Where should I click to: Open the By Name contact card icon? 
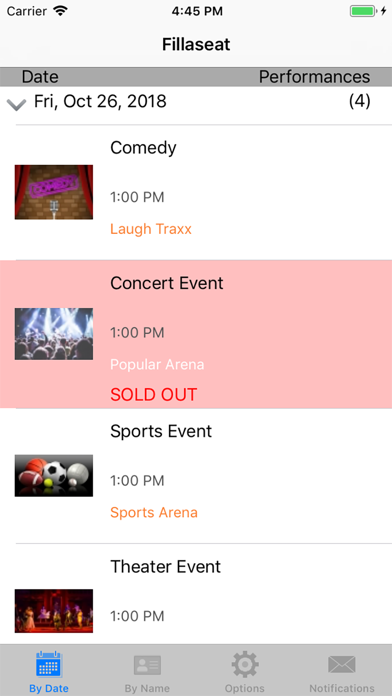(x=147, y=665)
